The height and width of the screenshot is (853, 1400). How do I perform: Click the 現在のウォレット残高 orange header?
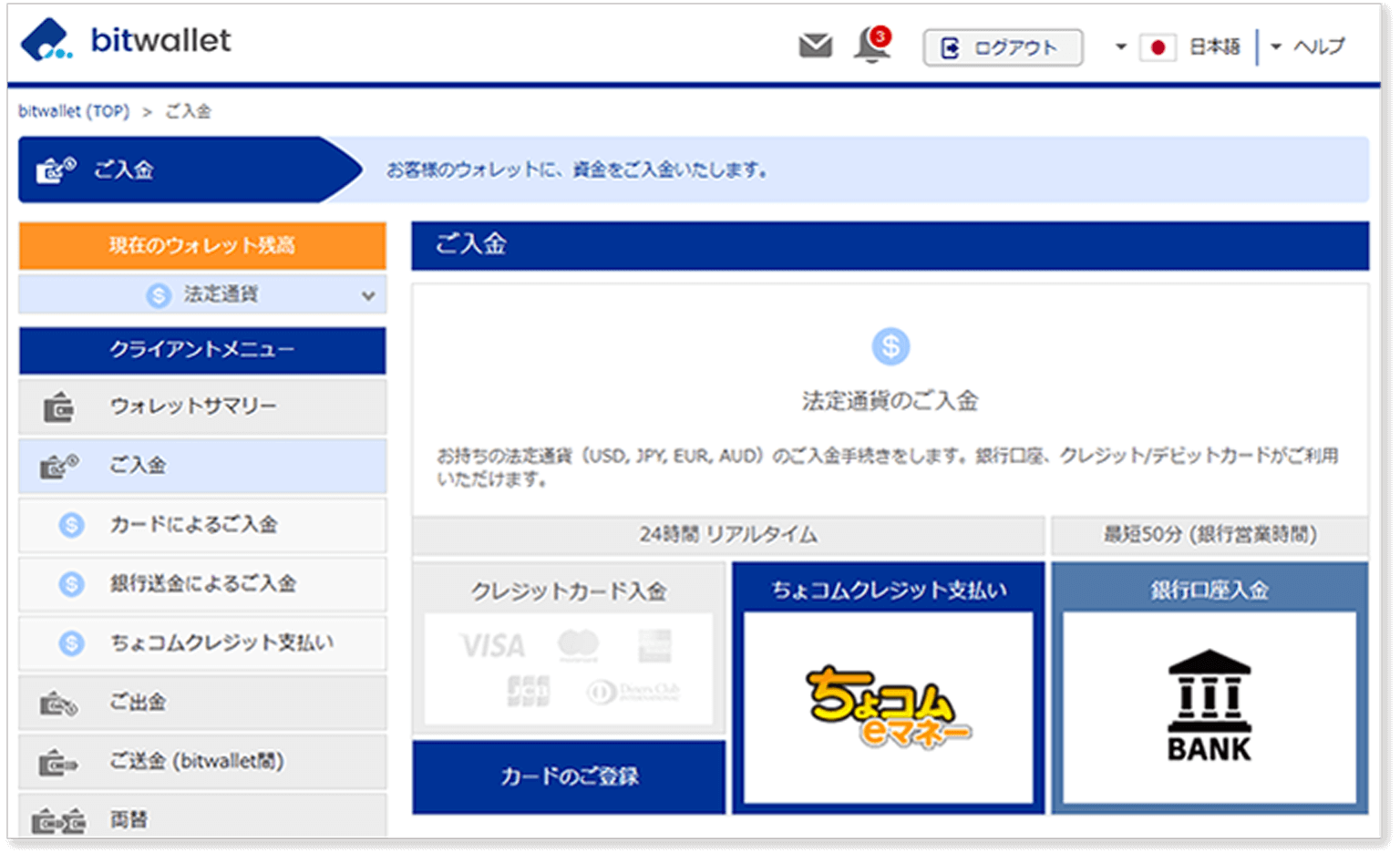coord(202,245)
